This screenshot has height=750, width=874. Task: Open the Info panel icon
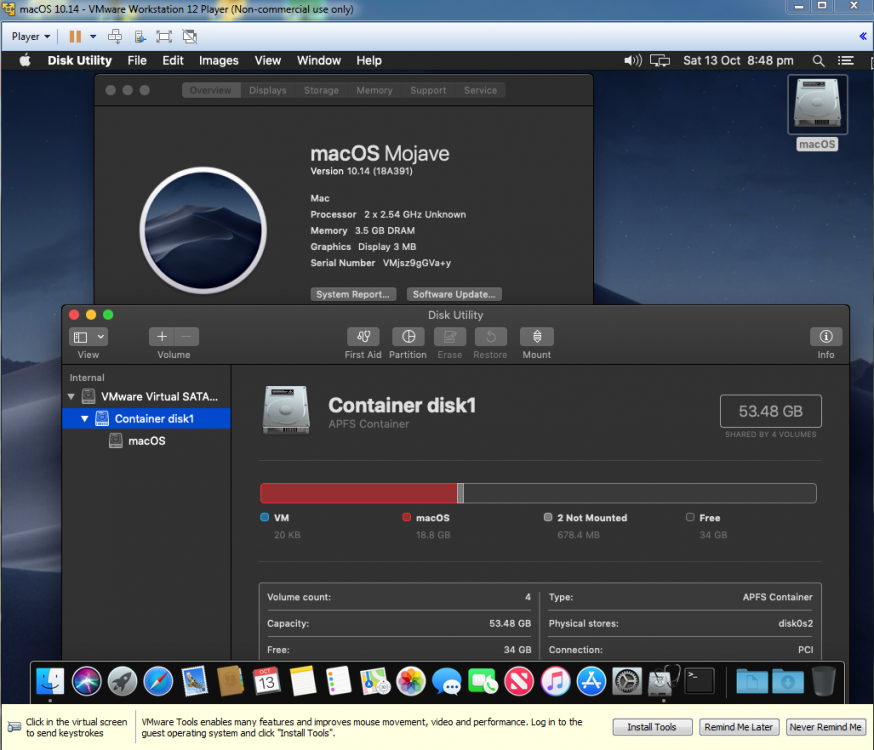(826, 337)
